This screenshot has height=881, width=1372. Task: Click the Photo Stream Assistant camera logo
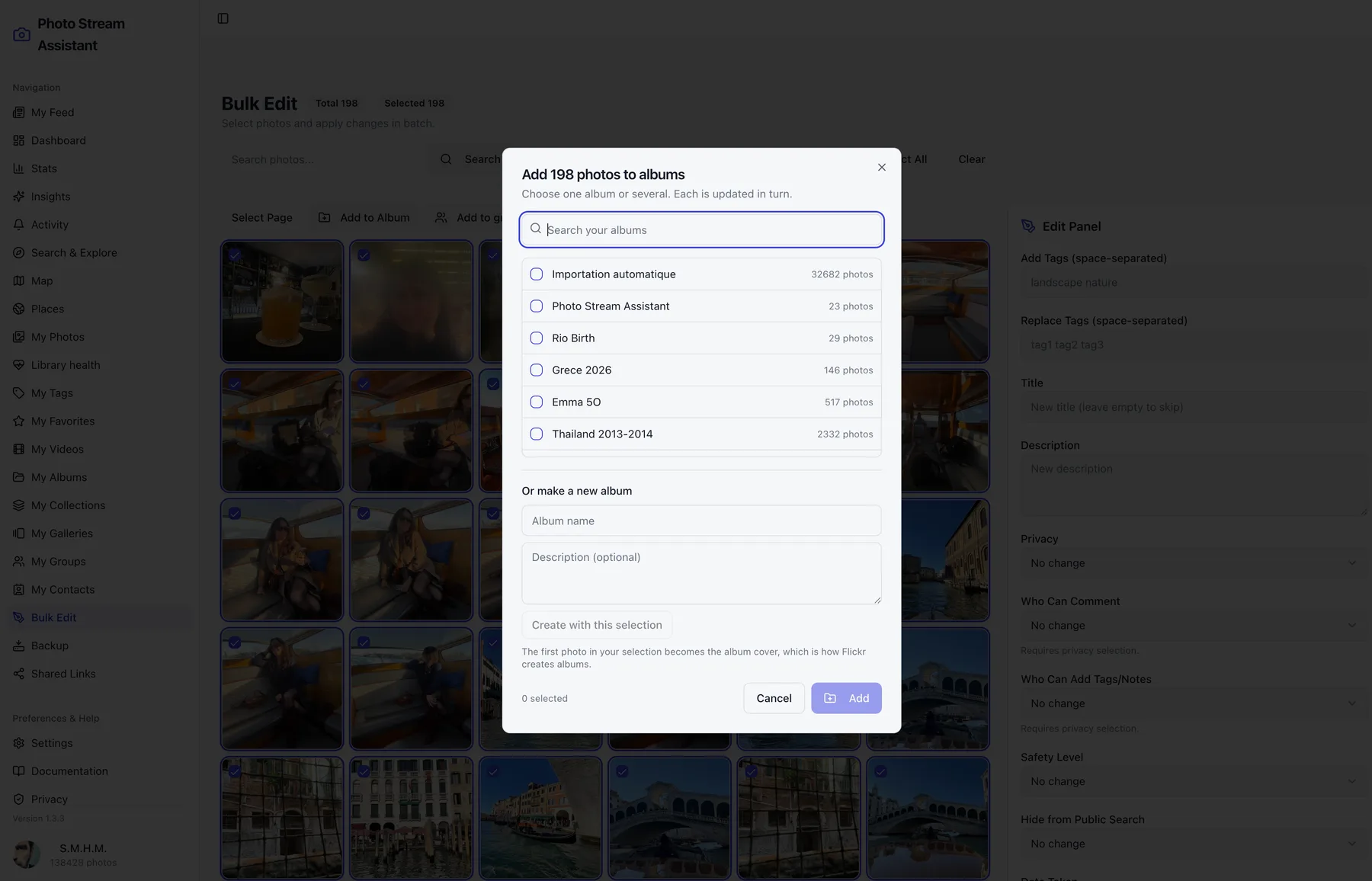[x=22, y=34]
